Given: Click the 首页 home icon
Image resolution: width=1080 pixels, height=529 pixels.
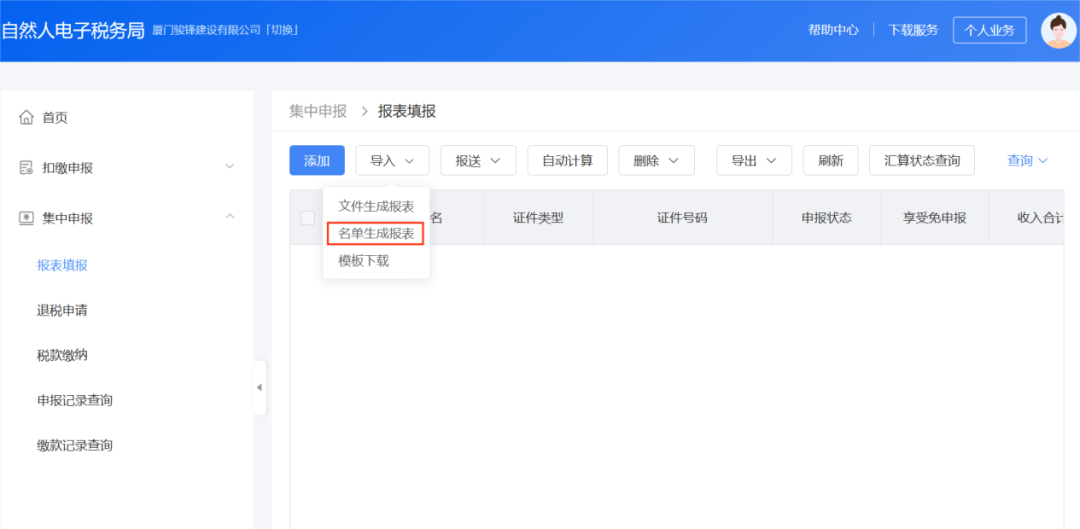Looking at the screenshot, I should click(27, 118).
